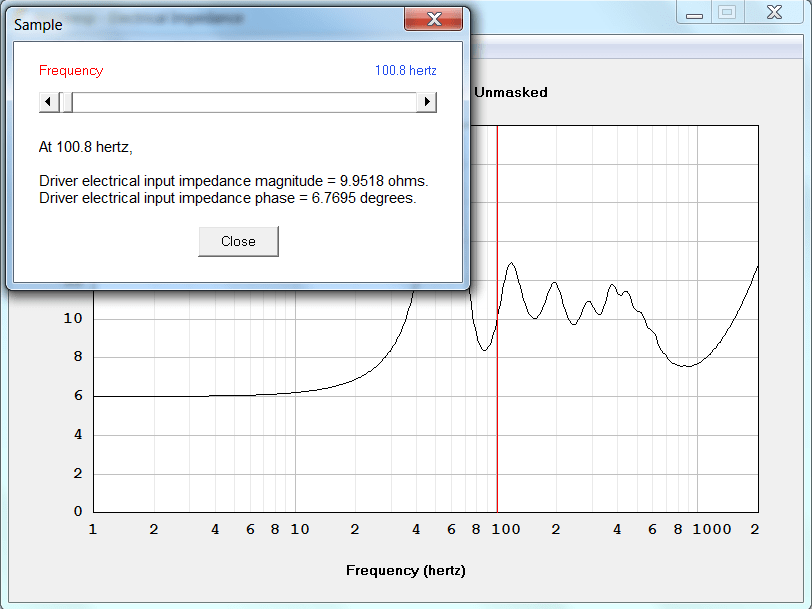This screenshot has height=609, width=812.
Task: Click the impedance magnitude 9.9518 ohms line
Action: 234,181
